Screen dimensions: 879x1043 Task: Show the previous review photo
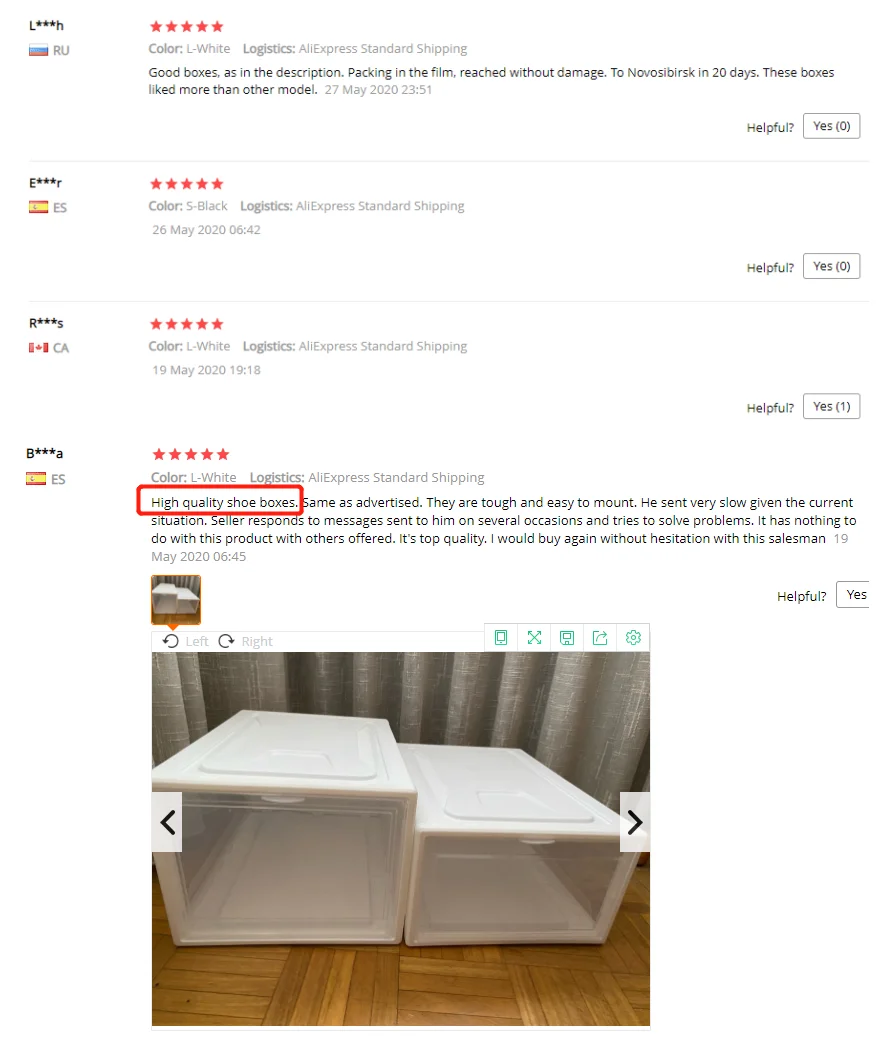(167, 822)
